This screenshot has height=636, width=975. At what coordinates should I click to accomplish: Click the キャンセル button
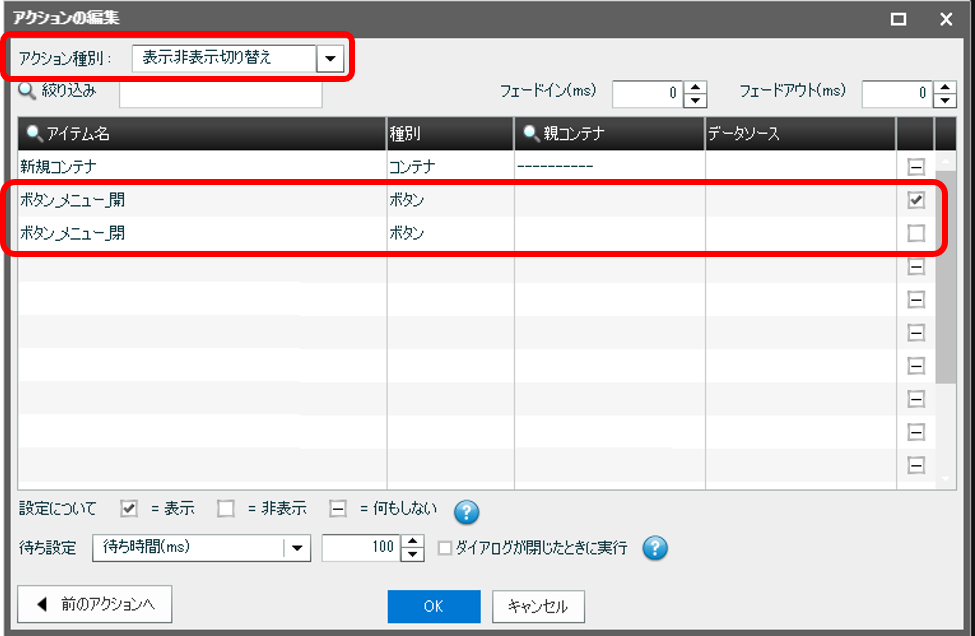pyautogui.click(x=537, y=606)
